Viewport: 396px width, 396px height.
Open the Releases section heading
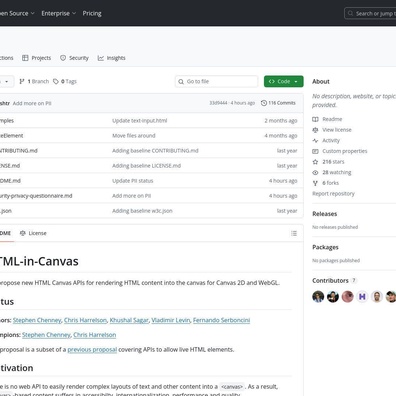[x=325, y=214]
